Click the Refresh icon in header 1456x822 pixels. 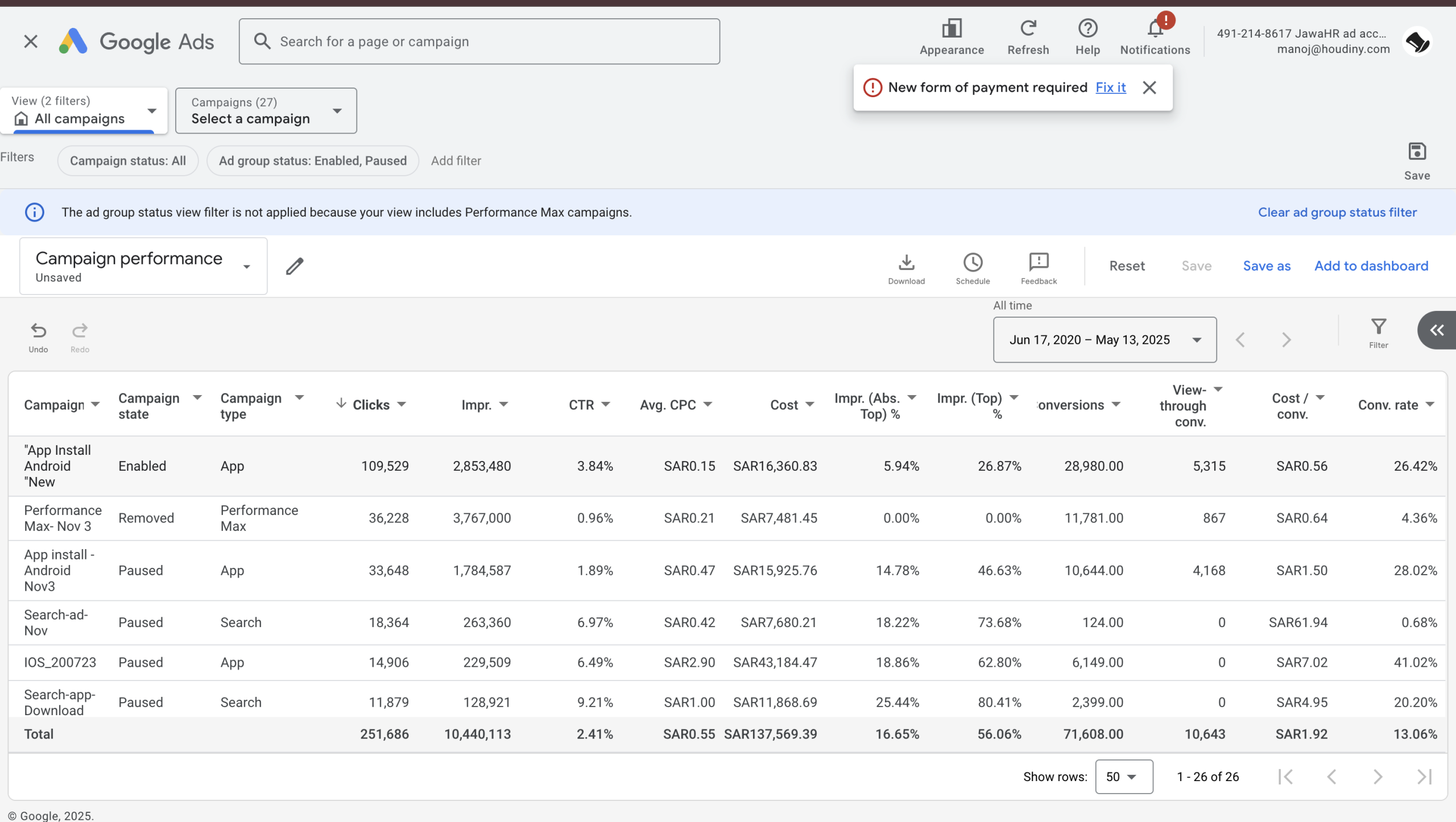tap(1028, 28)
